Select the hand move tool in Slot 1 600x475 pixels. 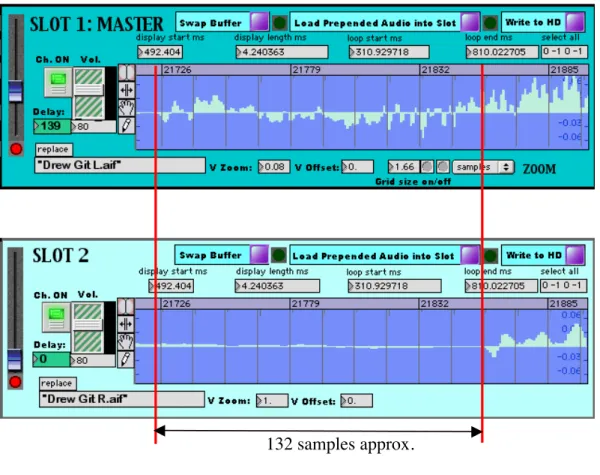(127, 108)
